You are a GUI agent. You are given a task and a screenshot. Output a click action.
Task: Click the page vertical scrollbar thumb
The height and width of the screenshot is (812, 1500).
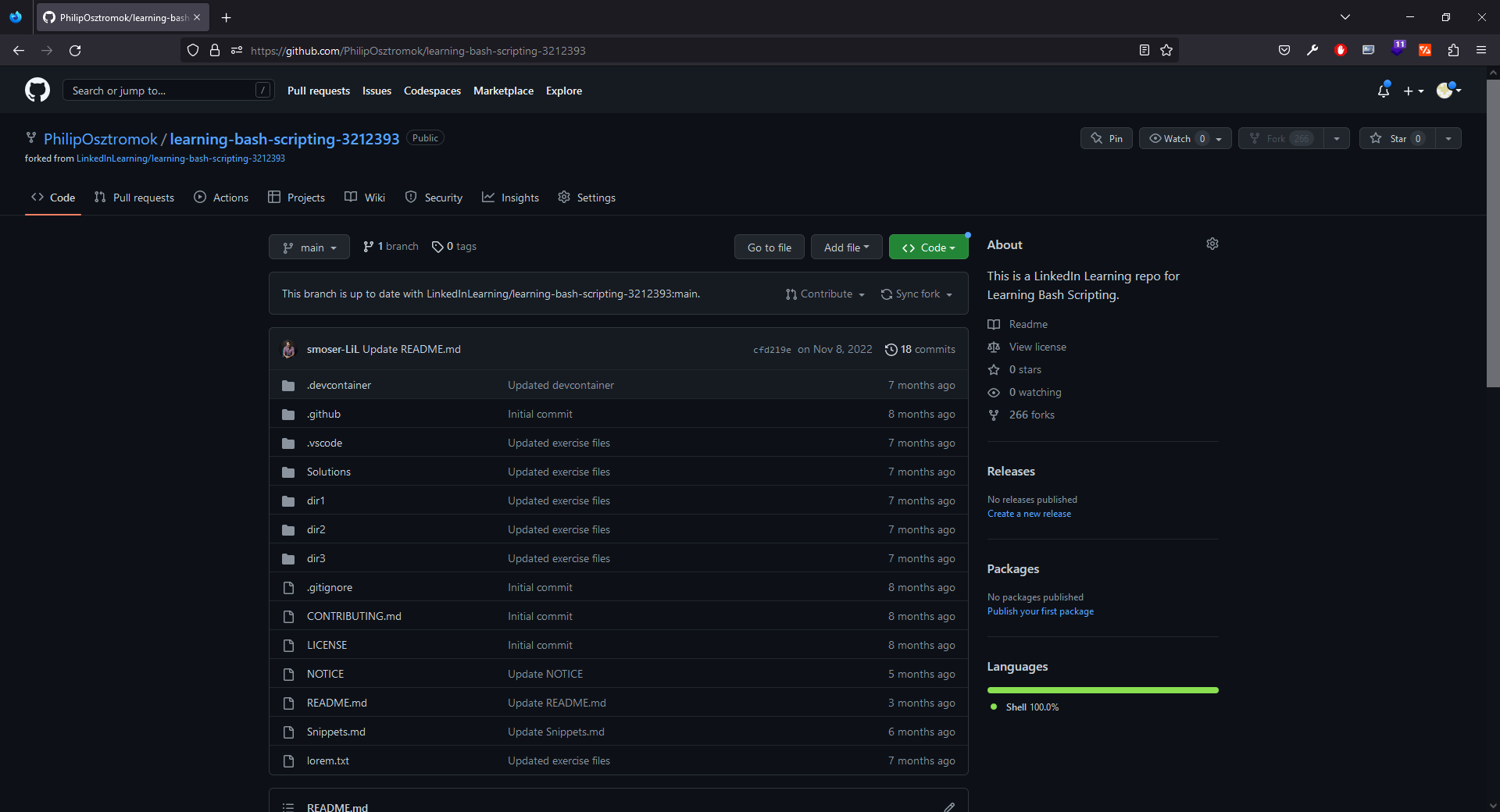(1493, 232)
